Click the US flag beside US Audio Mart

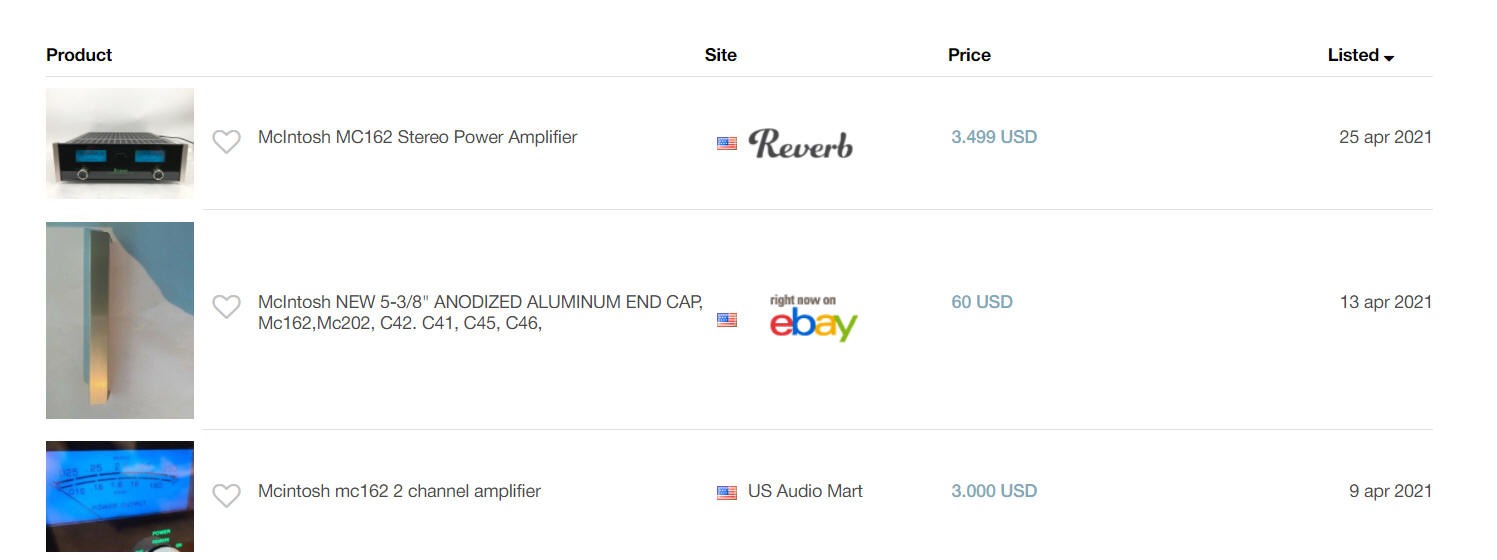(727, 493)
